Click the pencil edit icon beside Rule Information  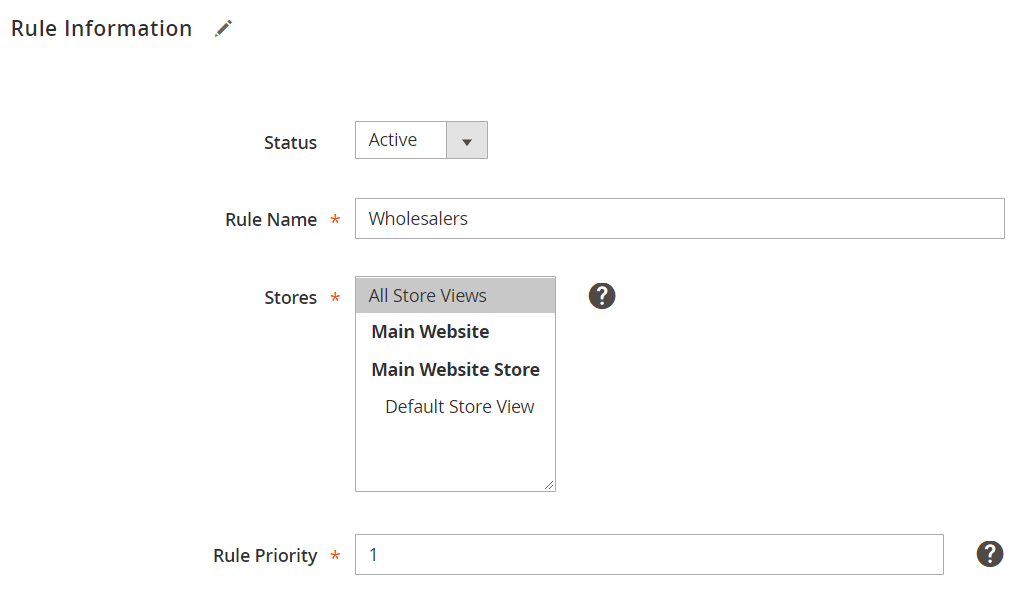click(224, 29)
